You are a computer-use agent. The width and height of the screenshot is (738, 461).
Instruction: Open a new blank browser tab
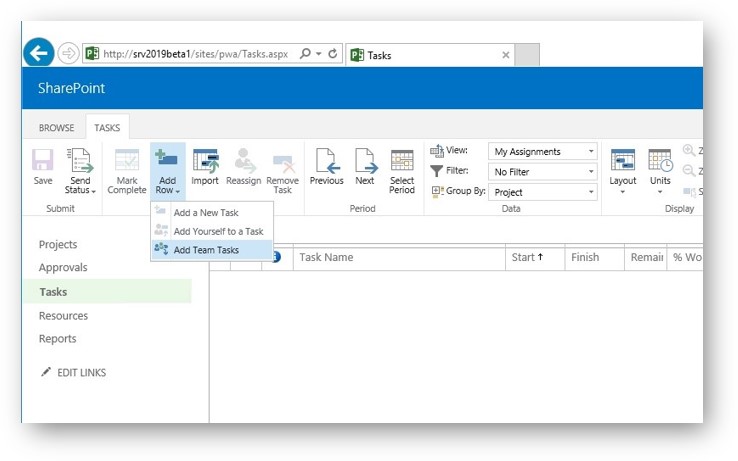[527, 55]
